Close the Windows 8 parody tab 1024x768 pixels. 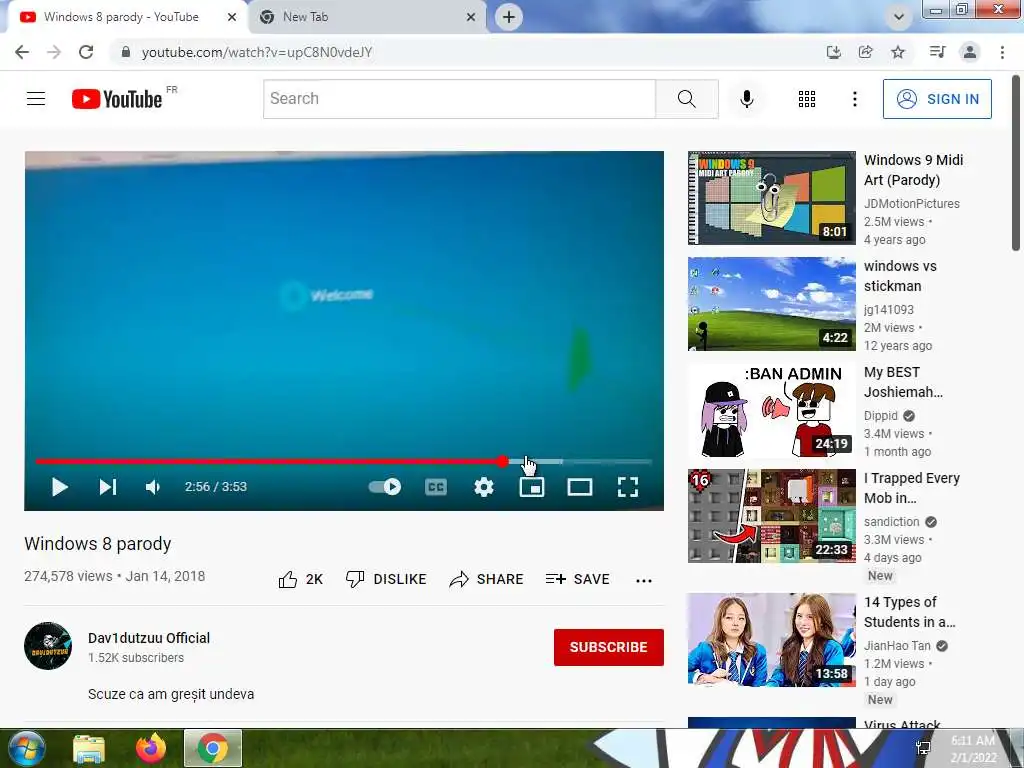pos(232,17)
